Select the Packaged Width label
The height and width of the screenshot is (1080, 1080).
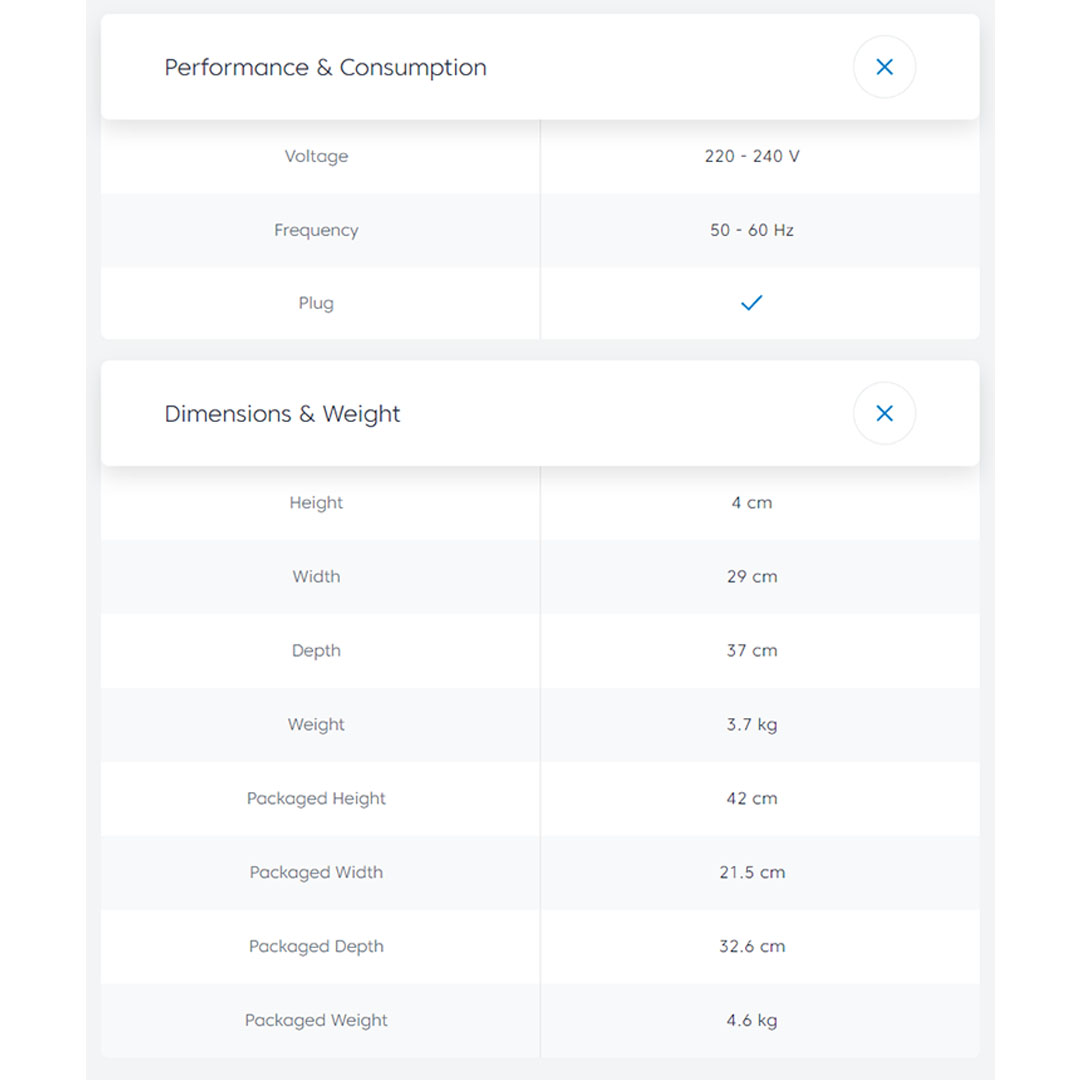coord(316,873)
